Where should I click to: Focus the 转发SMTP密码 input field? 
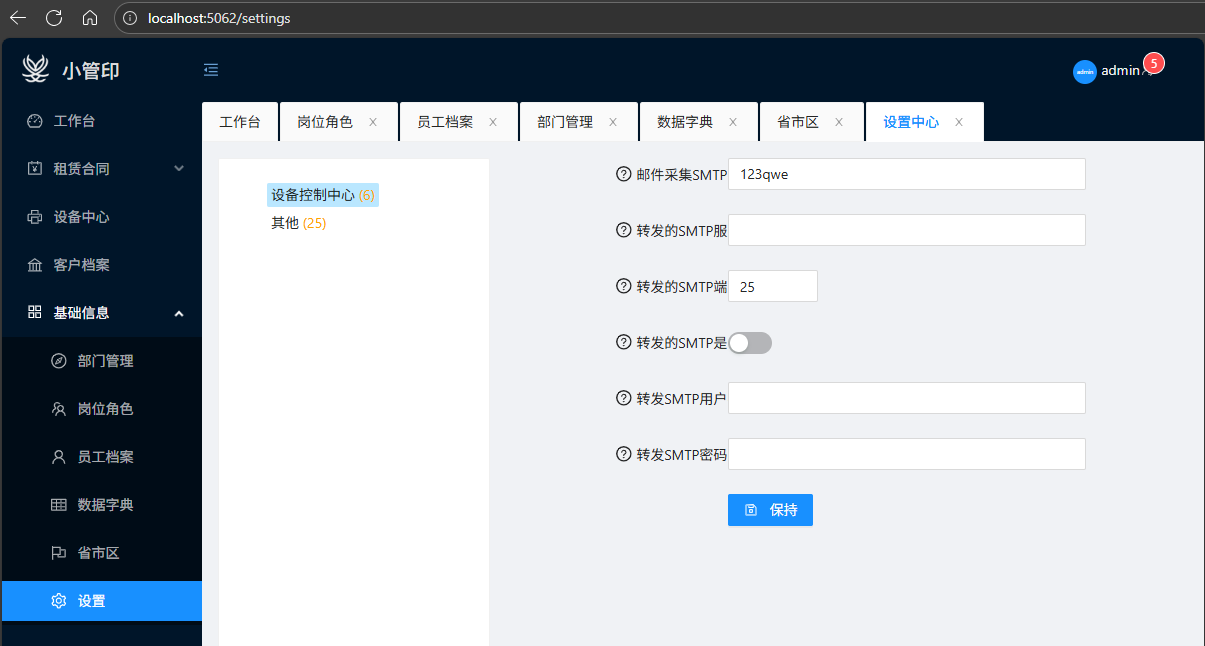[907, 454]
